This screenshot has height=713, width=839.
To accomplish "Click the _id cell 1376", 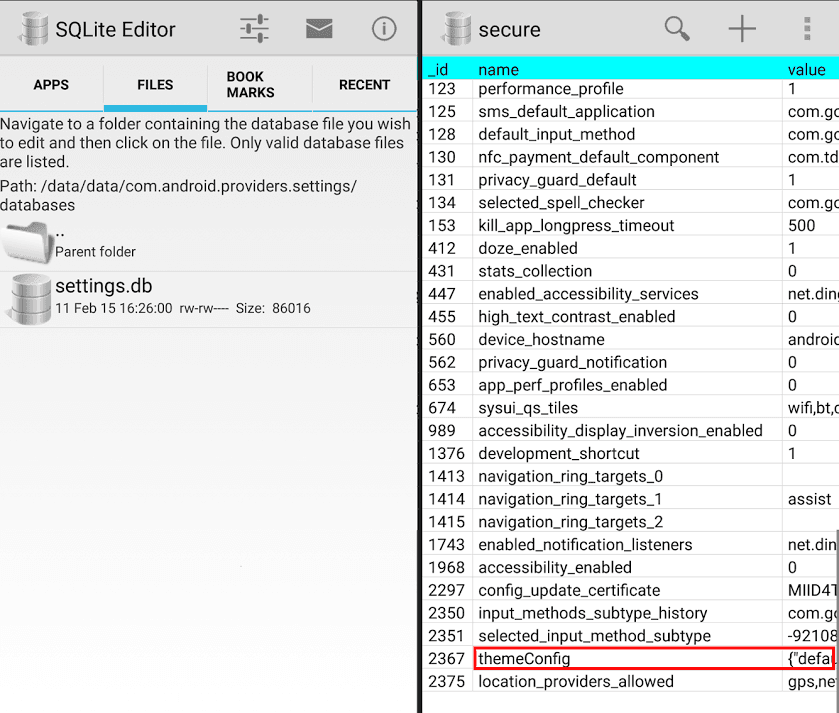I will pyautogui.click(x=446, y=454).
